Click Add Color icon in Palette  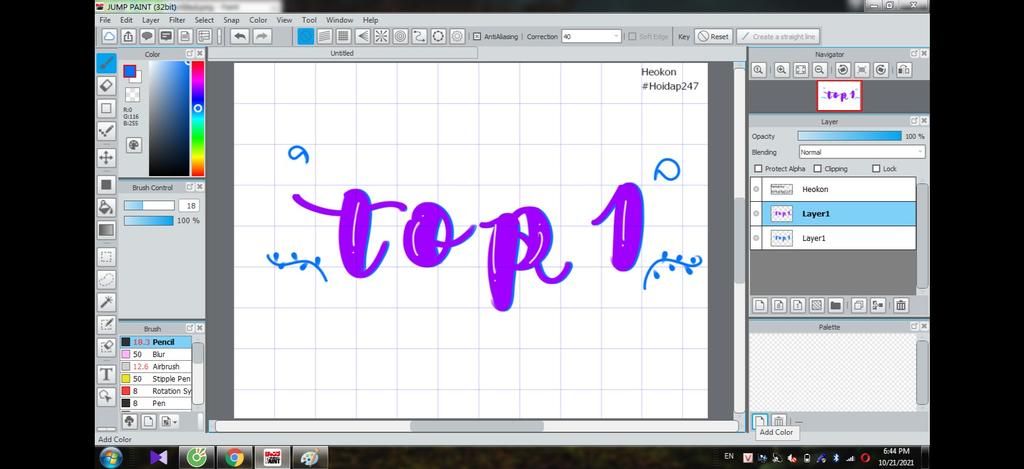(760, 421)
